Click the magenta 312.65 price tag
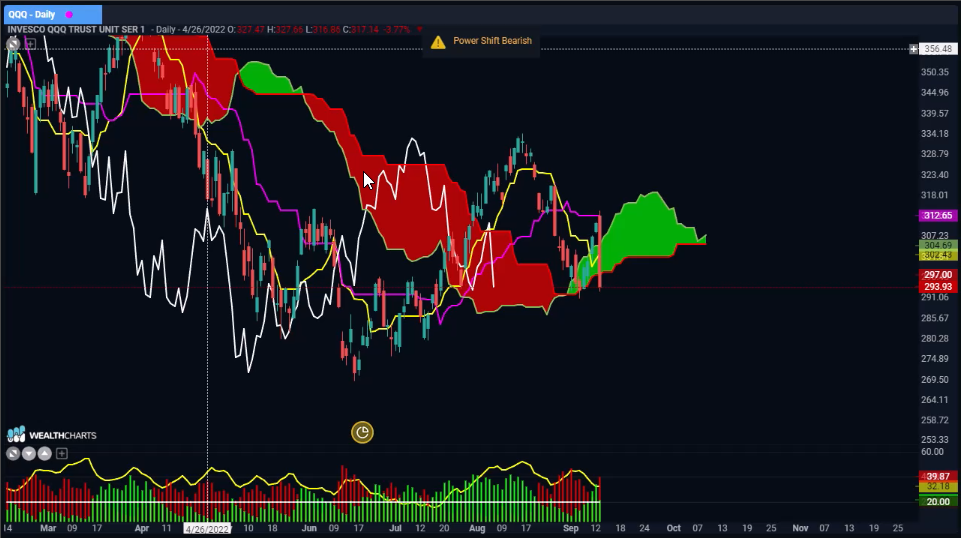 937,216
